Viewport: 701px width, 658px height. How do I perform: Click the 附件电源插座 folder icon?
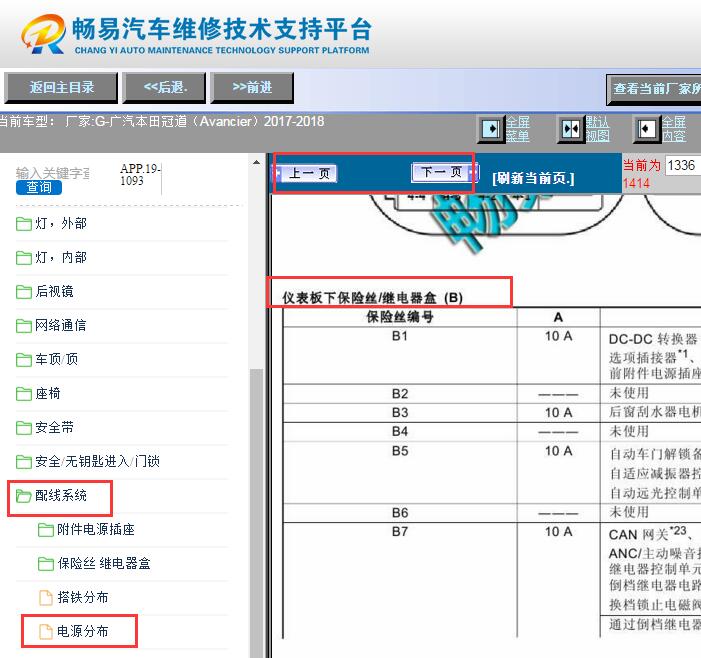(x=46, y=529)
